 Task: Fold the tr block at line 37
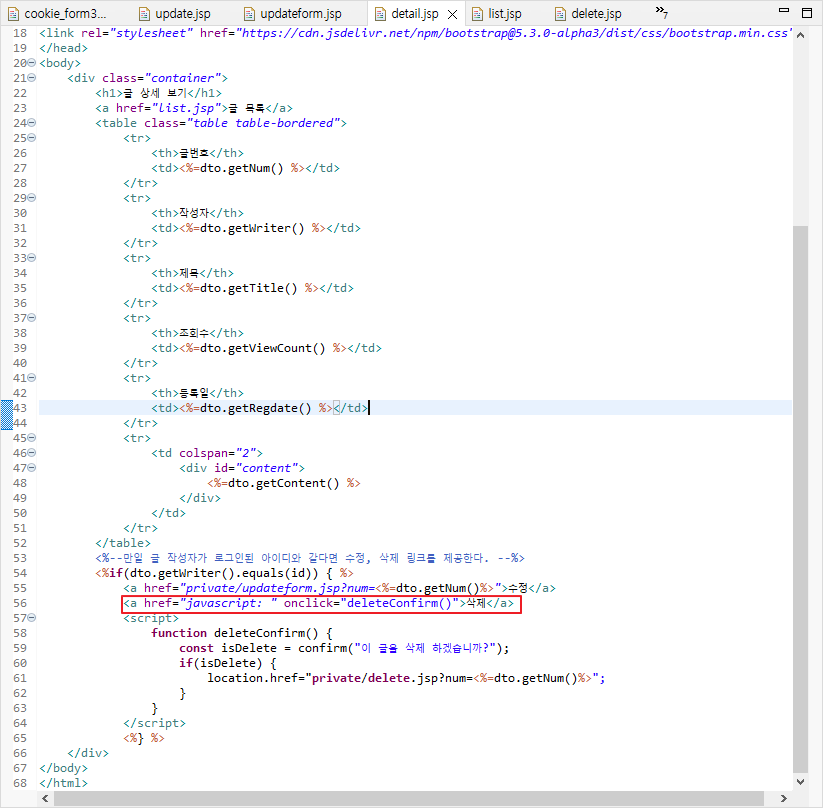pyautogui.click(x=32, y=318)
